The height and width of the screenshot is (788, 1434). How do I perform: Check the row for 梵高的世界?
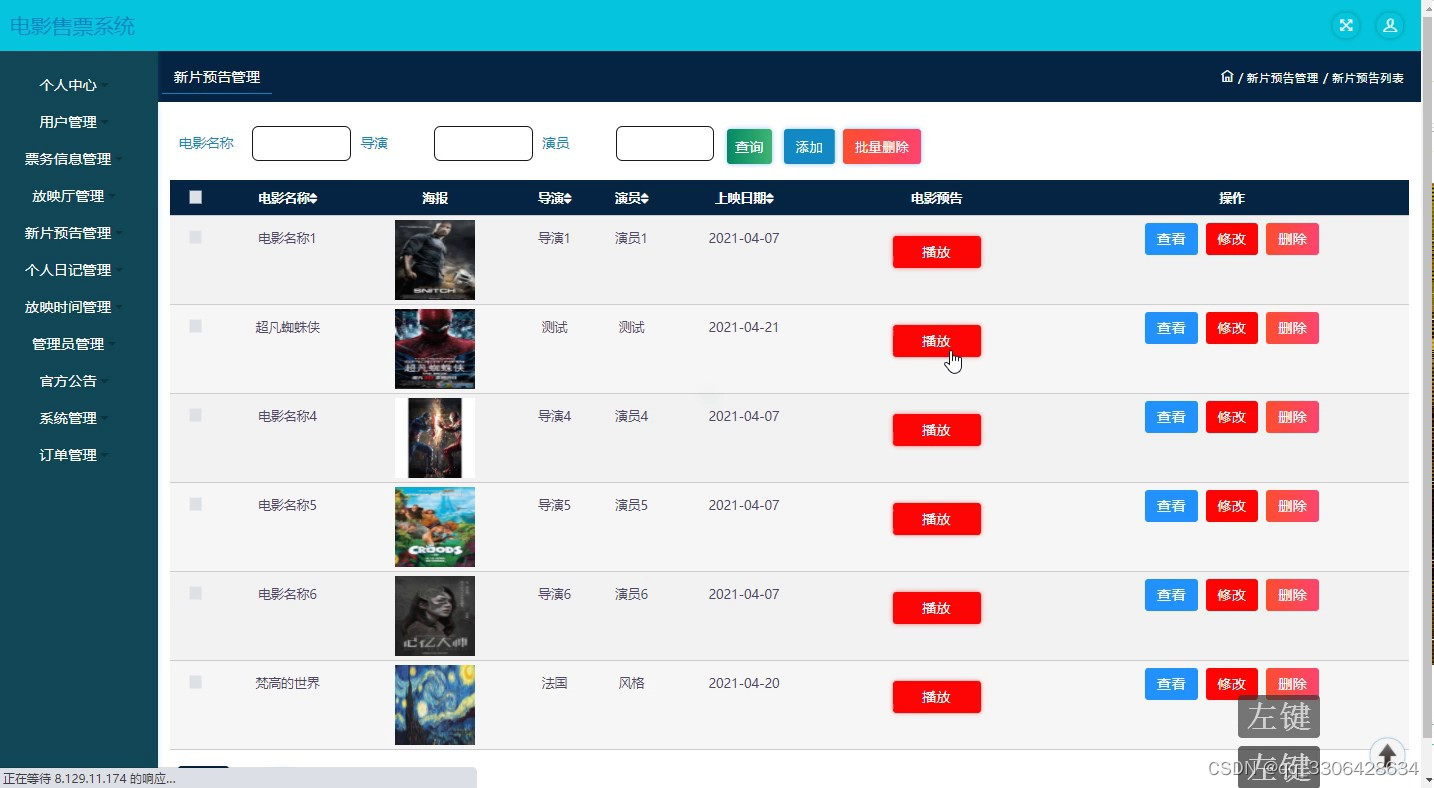click(196, 682)
